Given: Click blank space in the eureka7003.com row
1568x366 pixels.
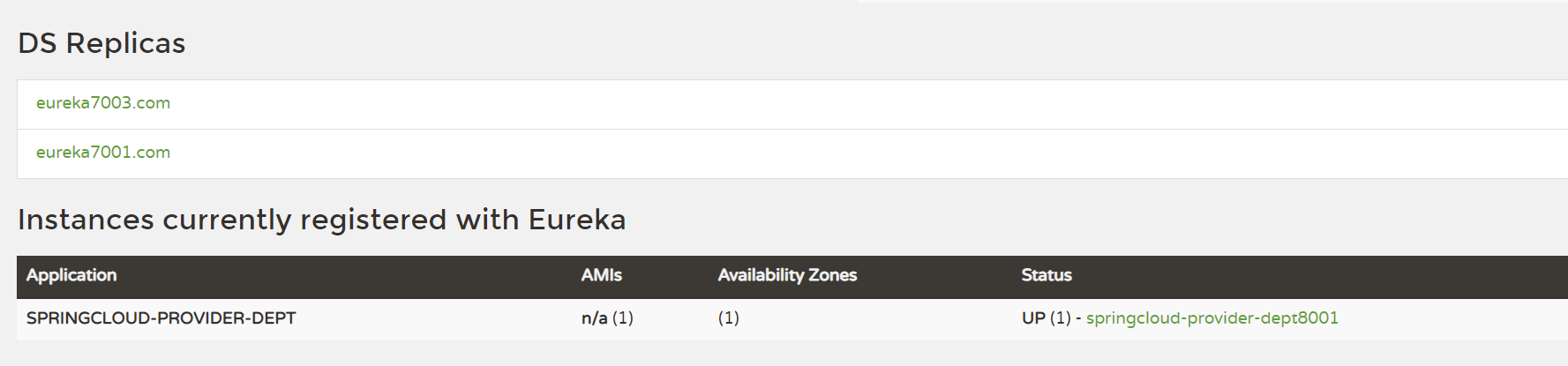Looking at the screenshot, I should (794, 104).
